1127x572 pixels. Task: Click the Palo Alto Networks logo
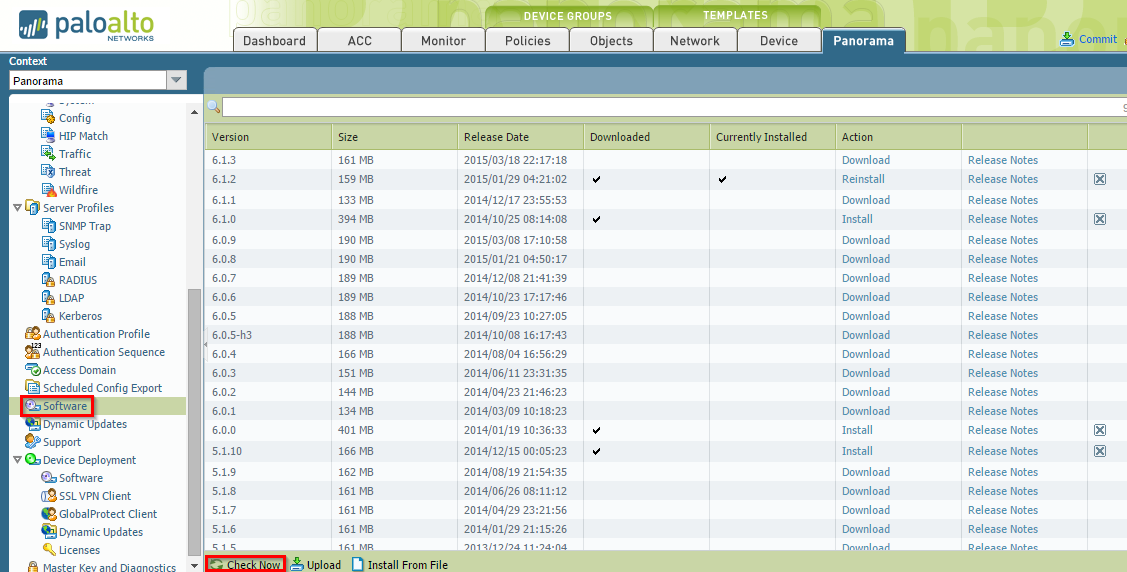[x=87, y=25]
